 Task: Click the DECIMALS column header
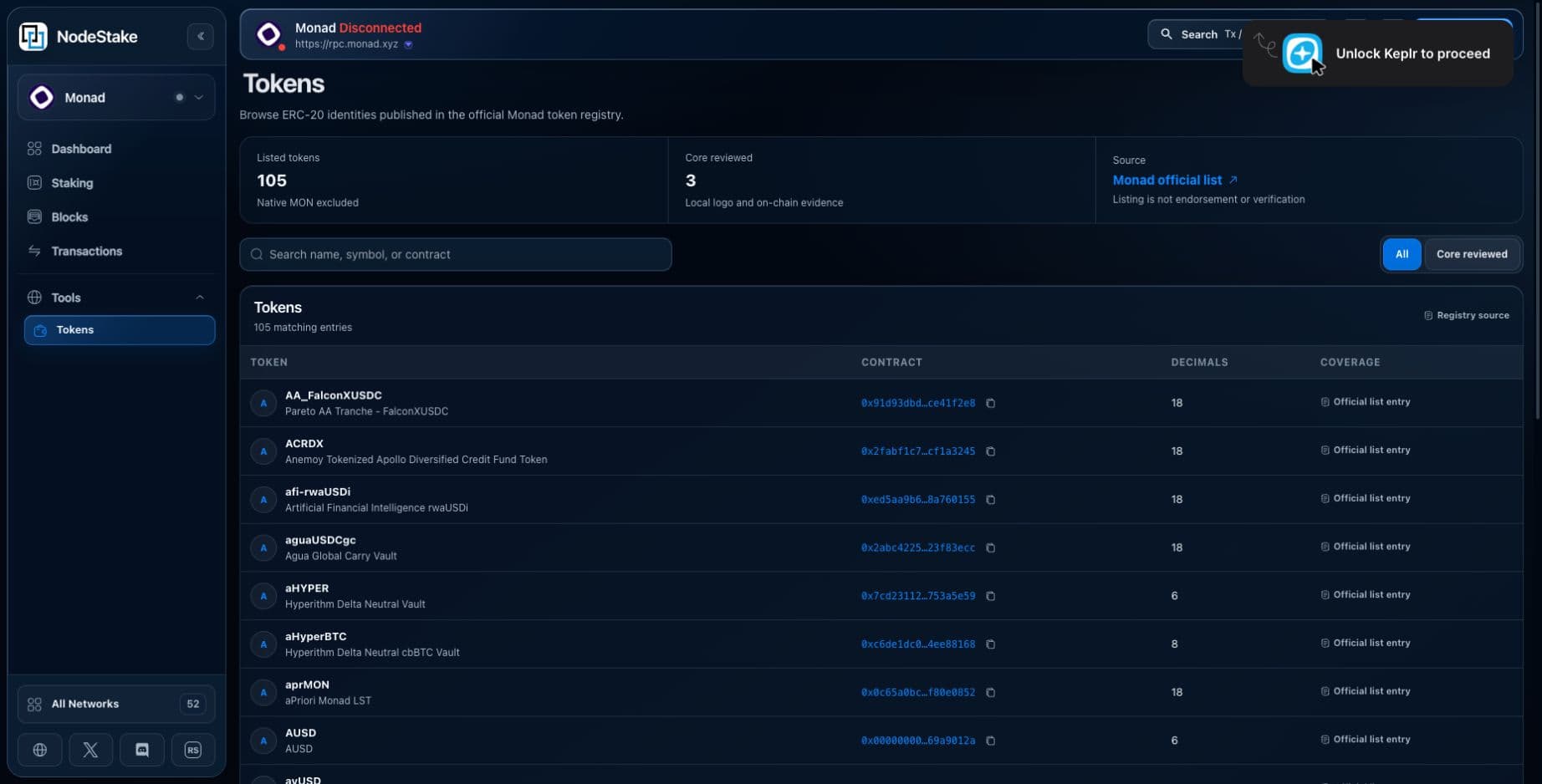[x=1199, y=363]
